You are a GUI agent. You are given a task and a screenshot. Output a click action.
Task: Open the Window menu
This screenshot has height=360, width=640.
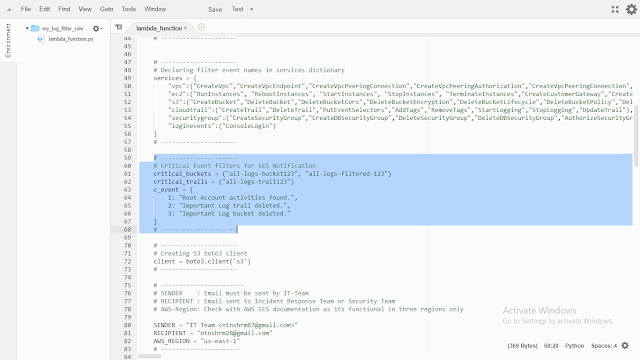[155, 9]
